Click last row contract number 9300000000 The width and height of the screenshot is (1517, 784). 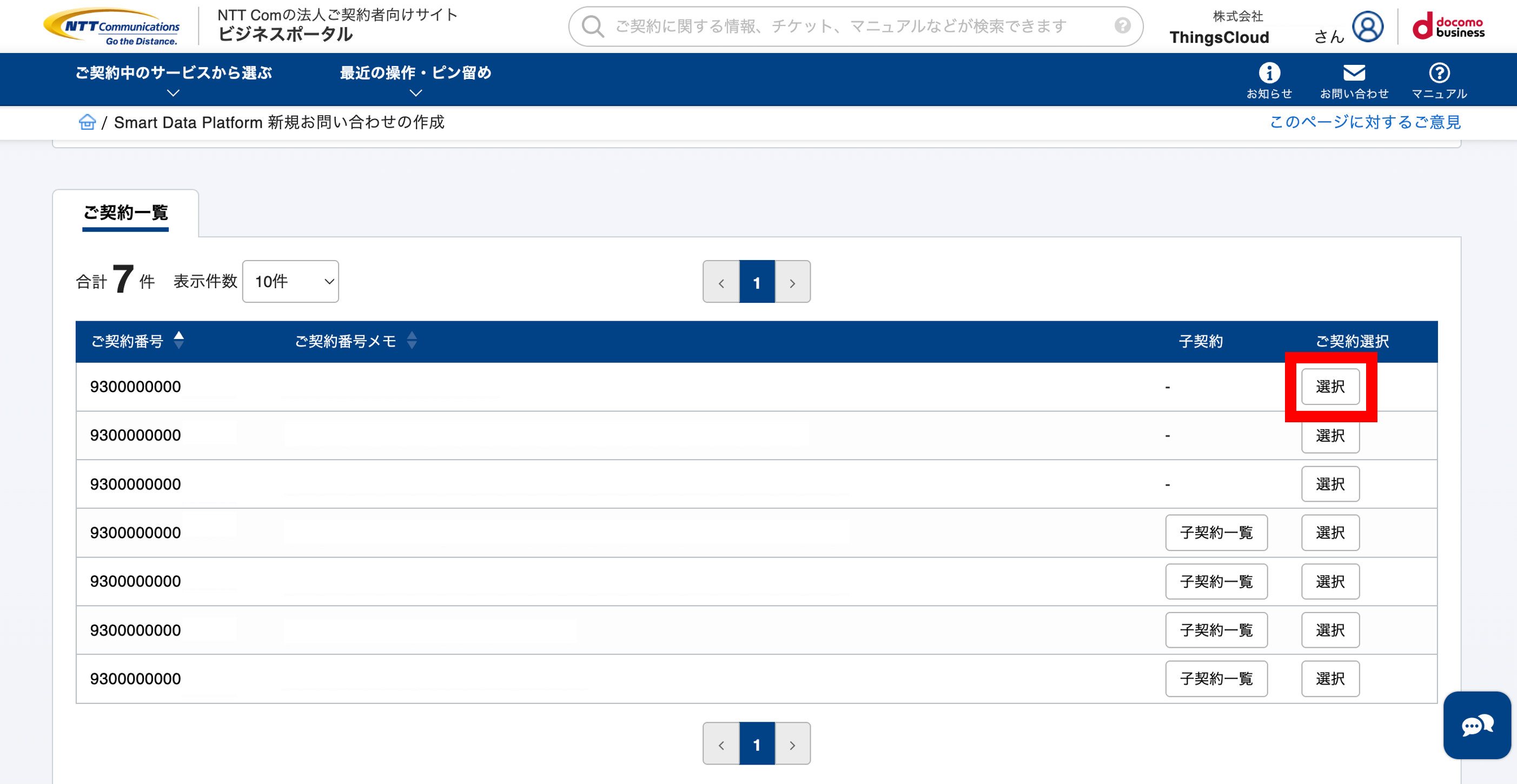click(x=135, y=679)
